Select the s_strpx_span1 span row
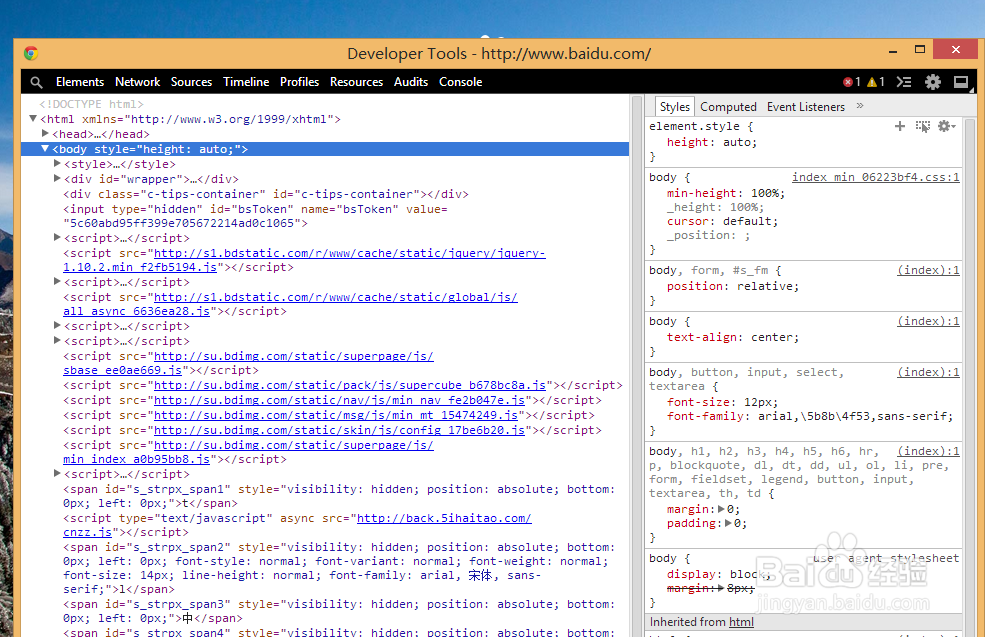Screen dimensions: 985x637 tap(339, 496)
